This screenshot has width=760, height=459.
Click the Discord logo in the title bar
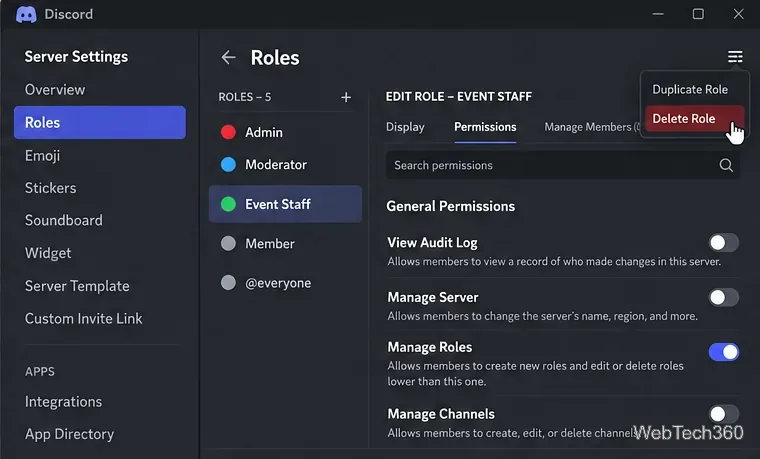point(26,15)
